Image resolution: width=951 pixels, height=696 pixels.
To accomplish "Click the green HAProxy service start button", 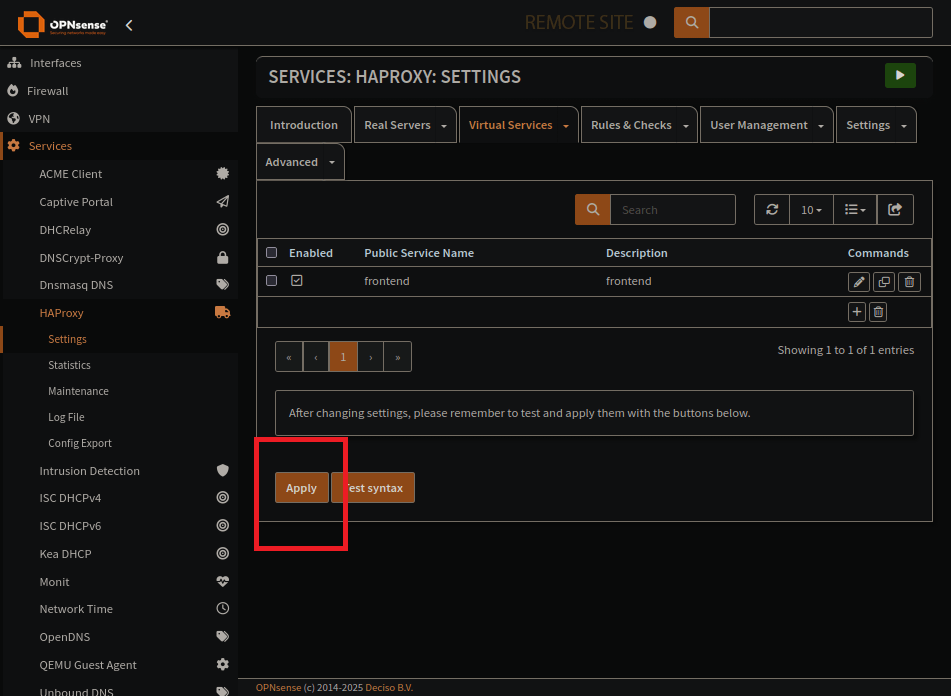I will [900, 75].
